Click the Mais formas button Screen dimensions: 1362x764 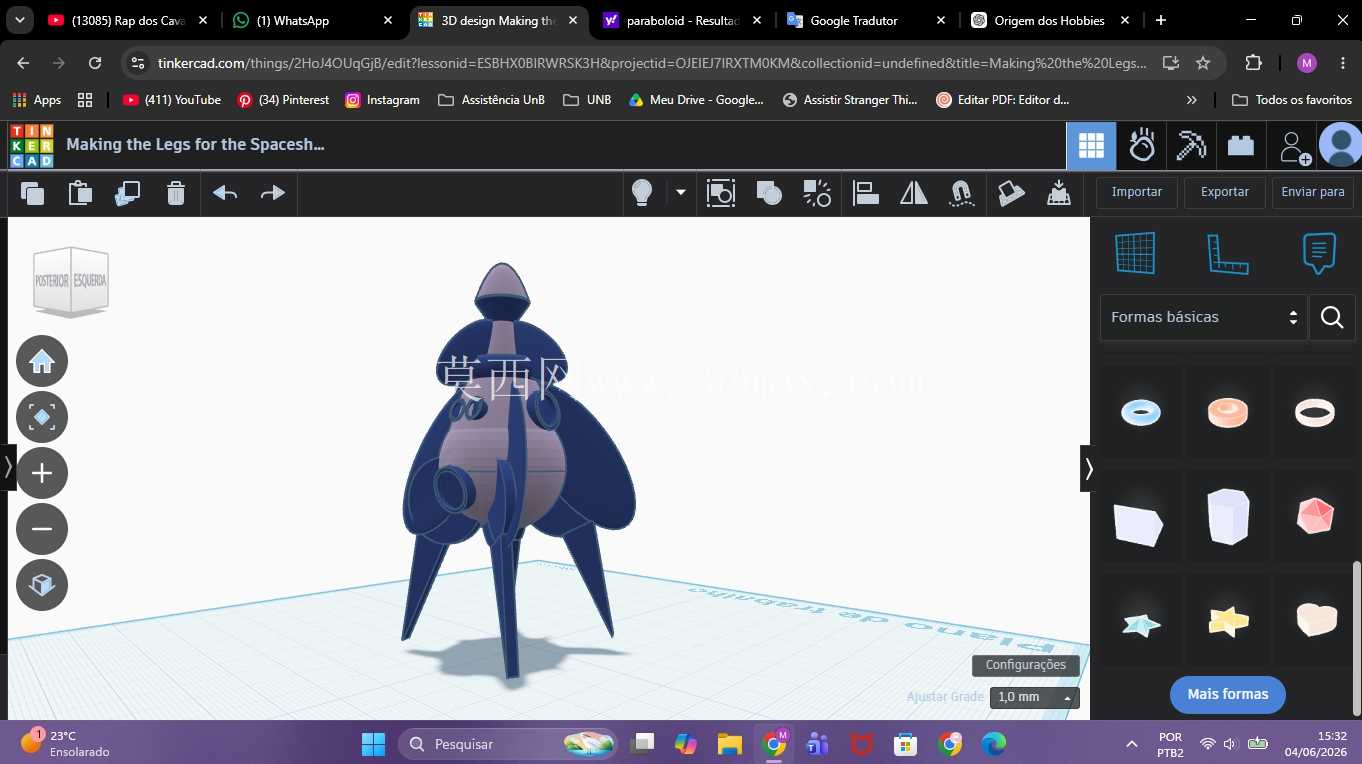click(1228, 694)
